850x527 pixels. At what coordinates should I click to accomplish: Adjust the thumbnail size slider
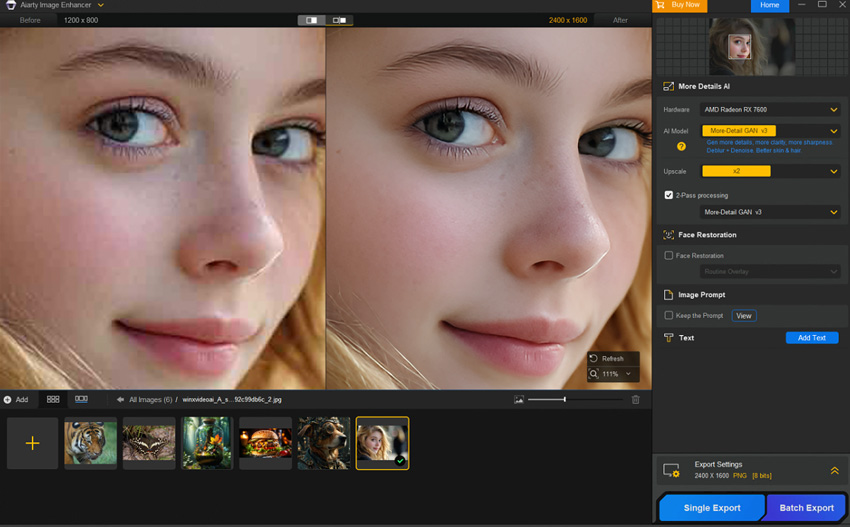pos(564,399)
